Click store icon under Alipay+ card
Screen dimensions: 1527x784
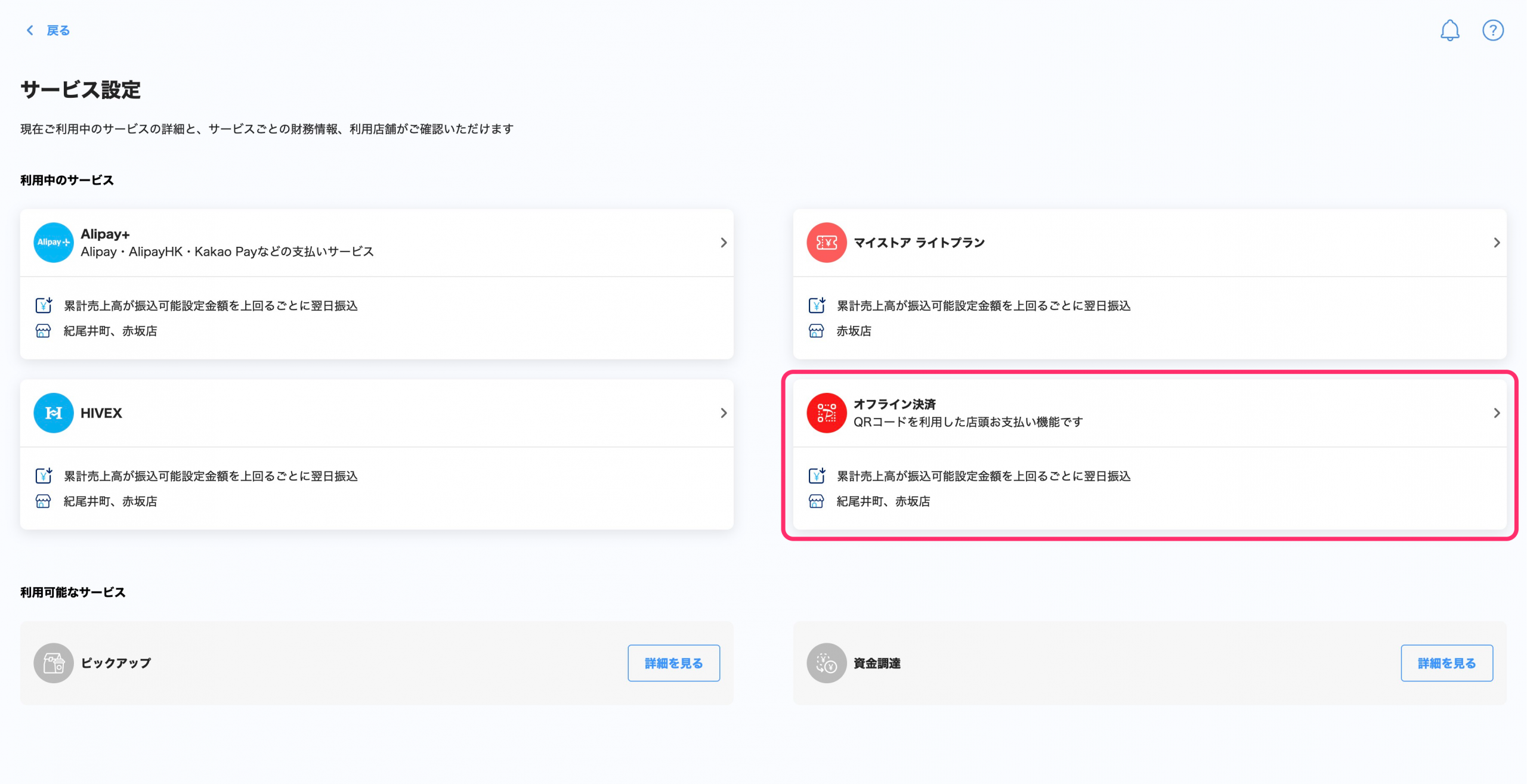point(43,331)
